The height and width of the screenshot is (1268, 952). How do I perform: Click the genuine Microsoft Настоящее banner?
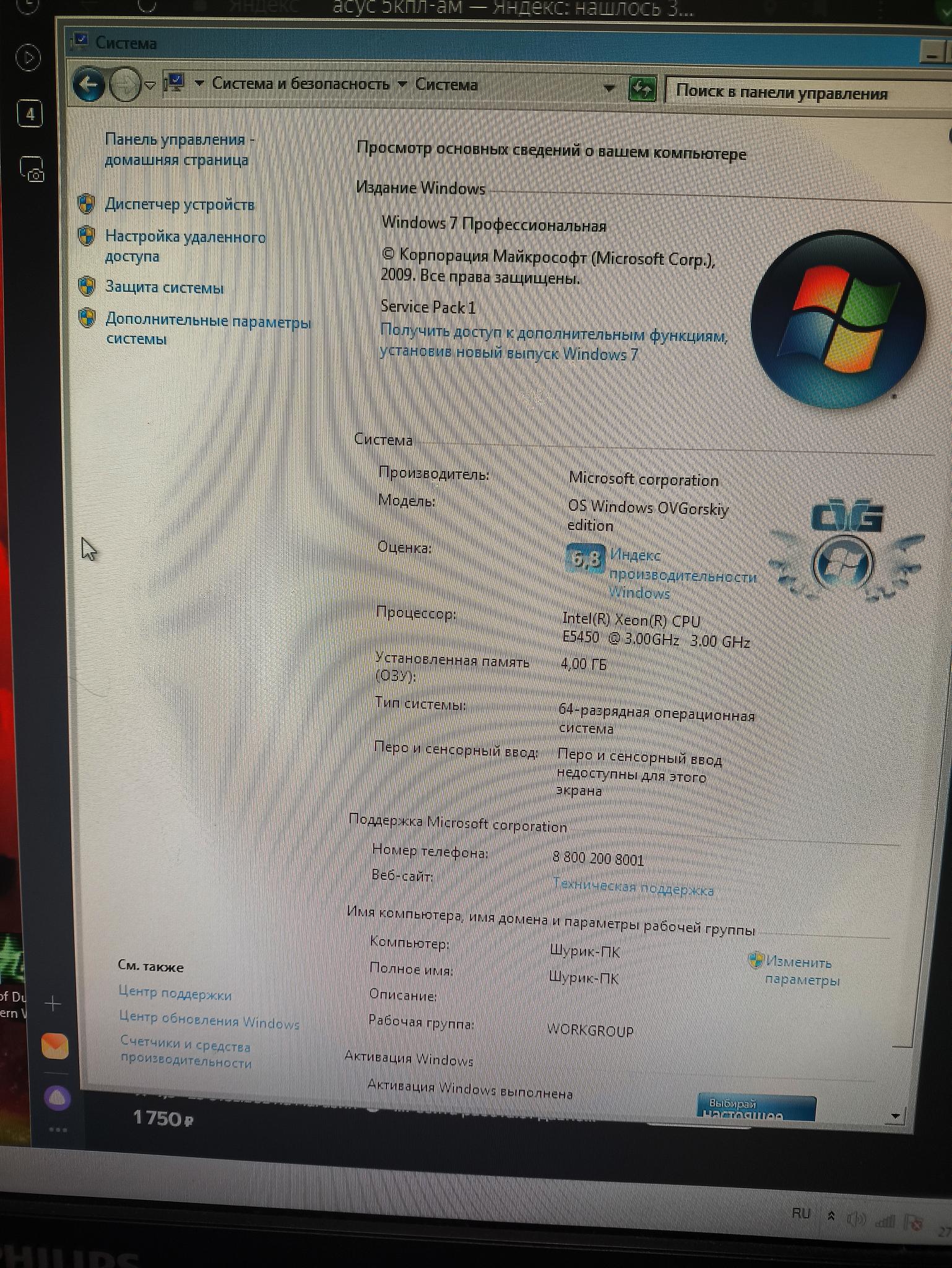756,1108
